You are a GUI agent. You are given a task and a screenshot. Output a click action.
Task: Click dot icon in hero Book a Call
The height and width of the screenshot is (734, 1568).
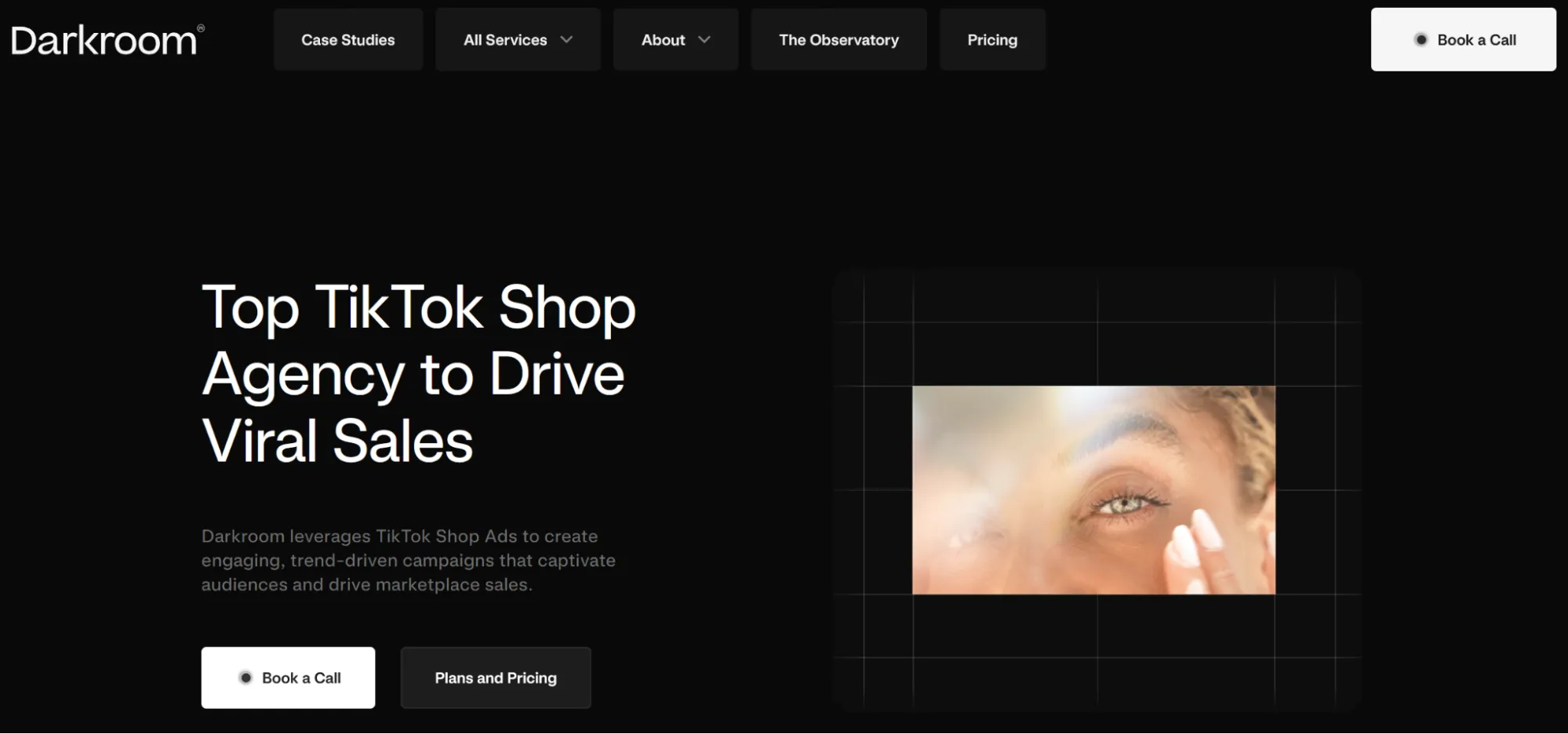click(x=246, y=678)
